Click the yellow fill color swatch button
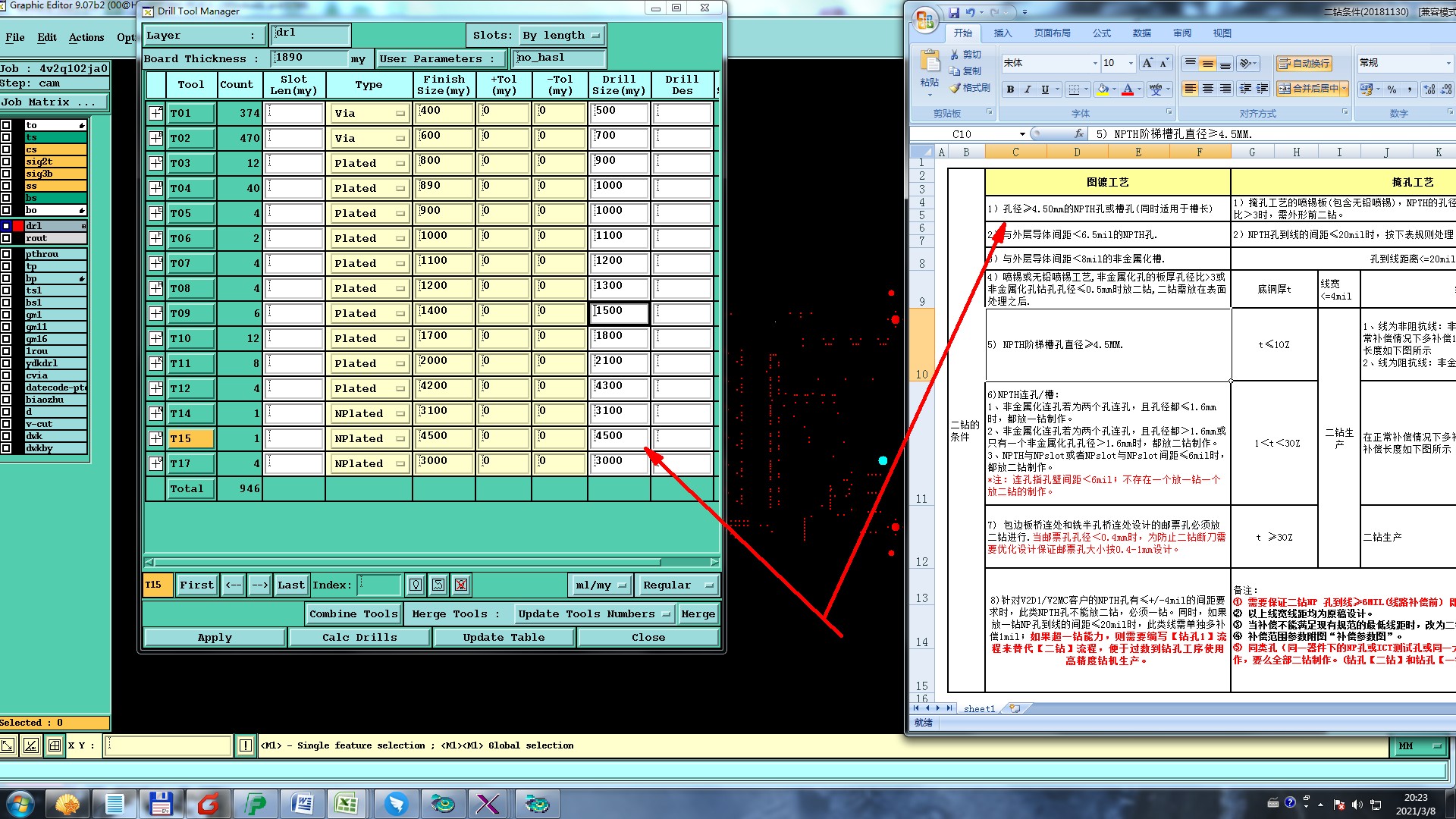Image resolution: width=1456 pixels, height=819 pixels. point(1103,89)
